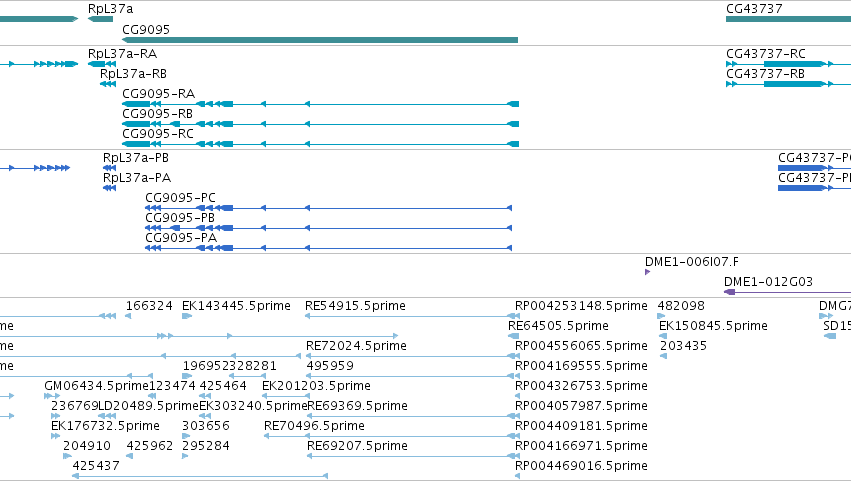Click the RP004169555.5prime label
The width and height of the screenshot is (851, 481).
pos(581,366)
